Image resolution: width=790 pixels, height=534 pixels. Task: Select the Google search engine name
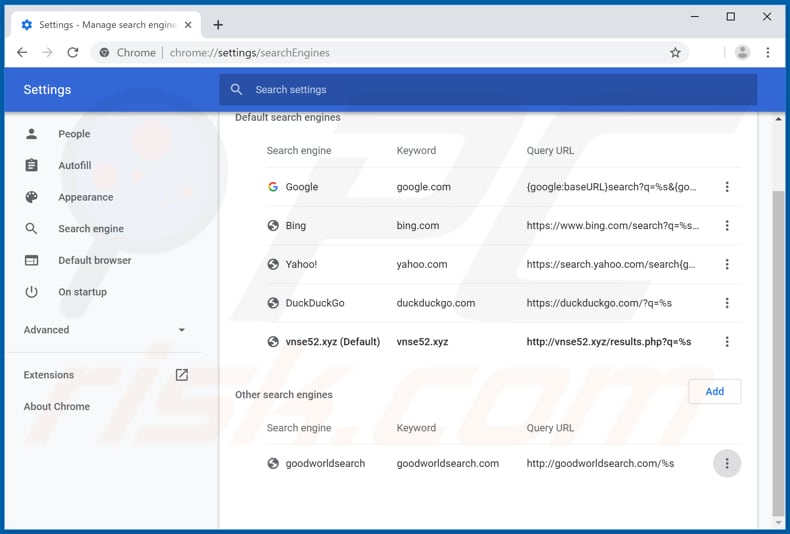coord(302,187)
